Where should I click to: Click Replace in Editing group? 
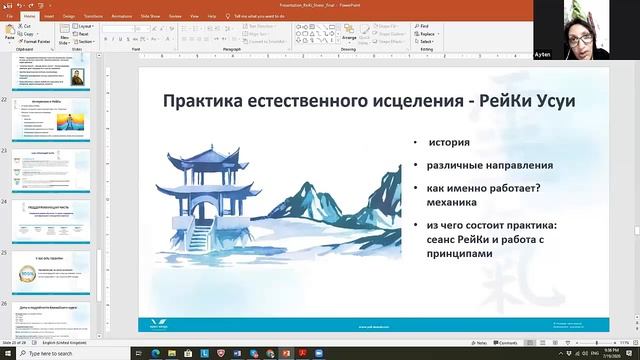424,34
